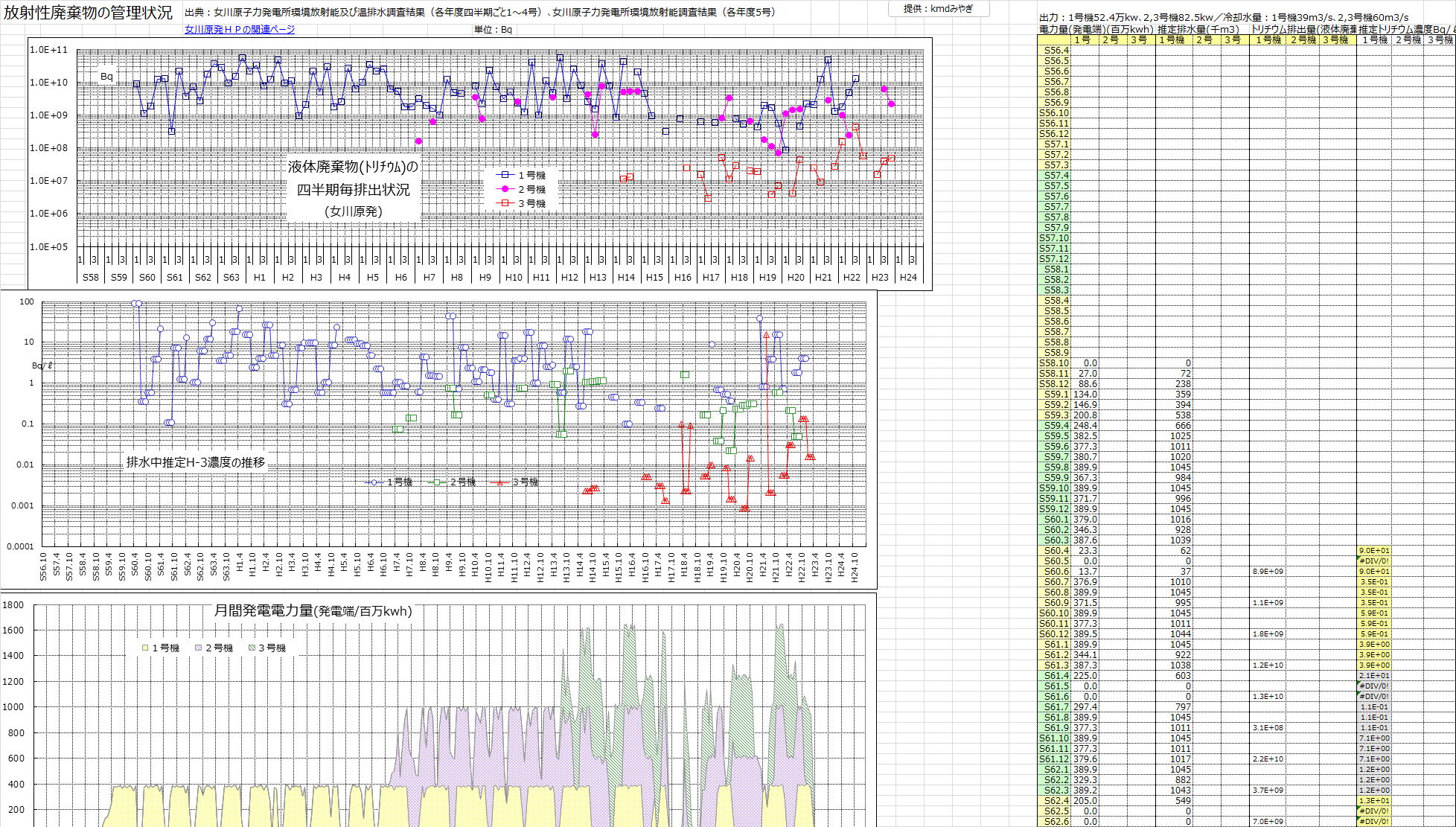Select the S57.4 row label cell

pos(1053,176)
